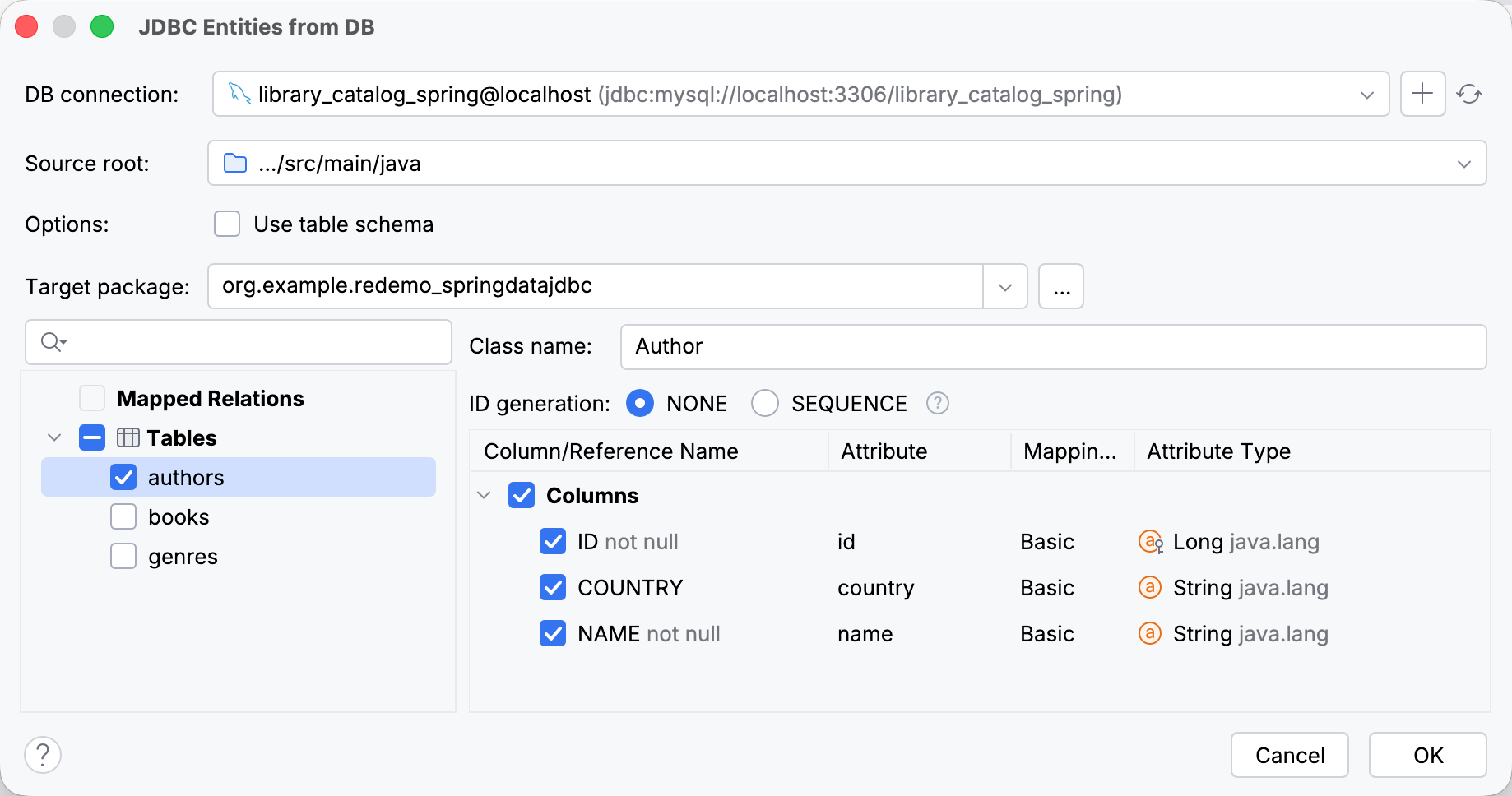Select SEQUENCE for ID generation

click(x=765, y=403)
